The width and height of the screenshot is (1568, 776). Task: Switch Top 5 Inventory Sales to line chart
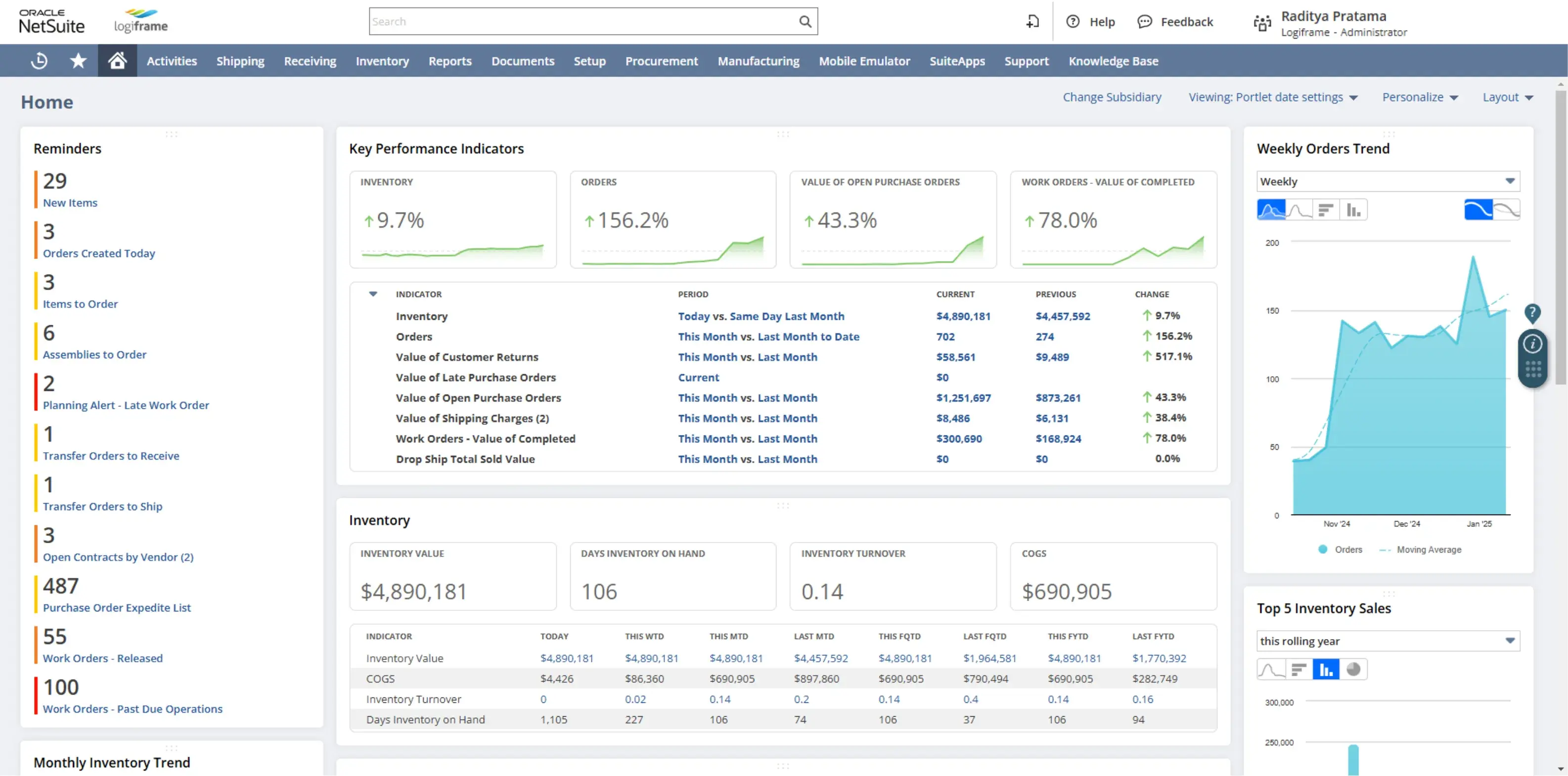1271,669
